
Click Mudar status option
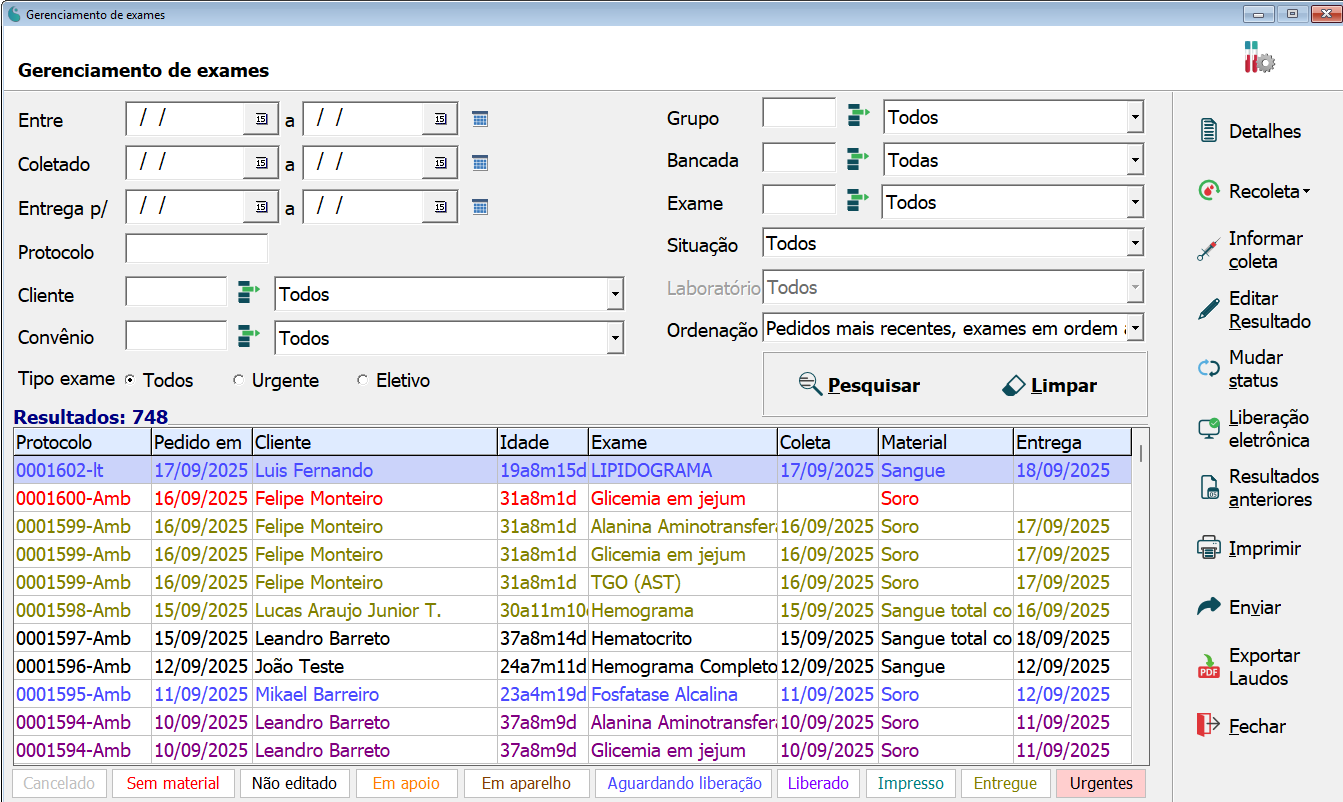pos(1241,368)
